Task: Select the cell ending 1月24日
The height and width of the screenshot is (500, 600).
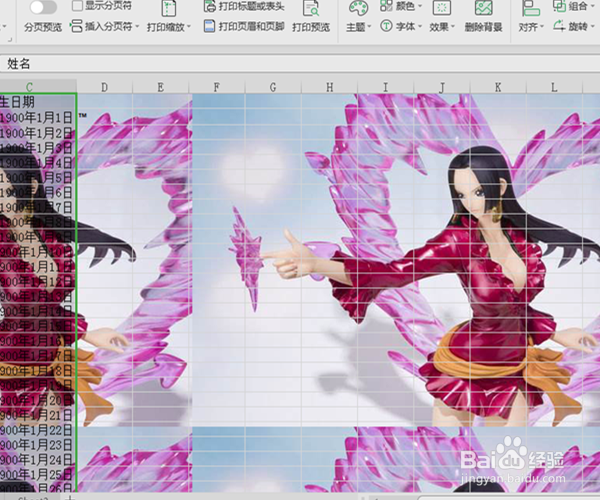Action: click(x=38, y=460)
